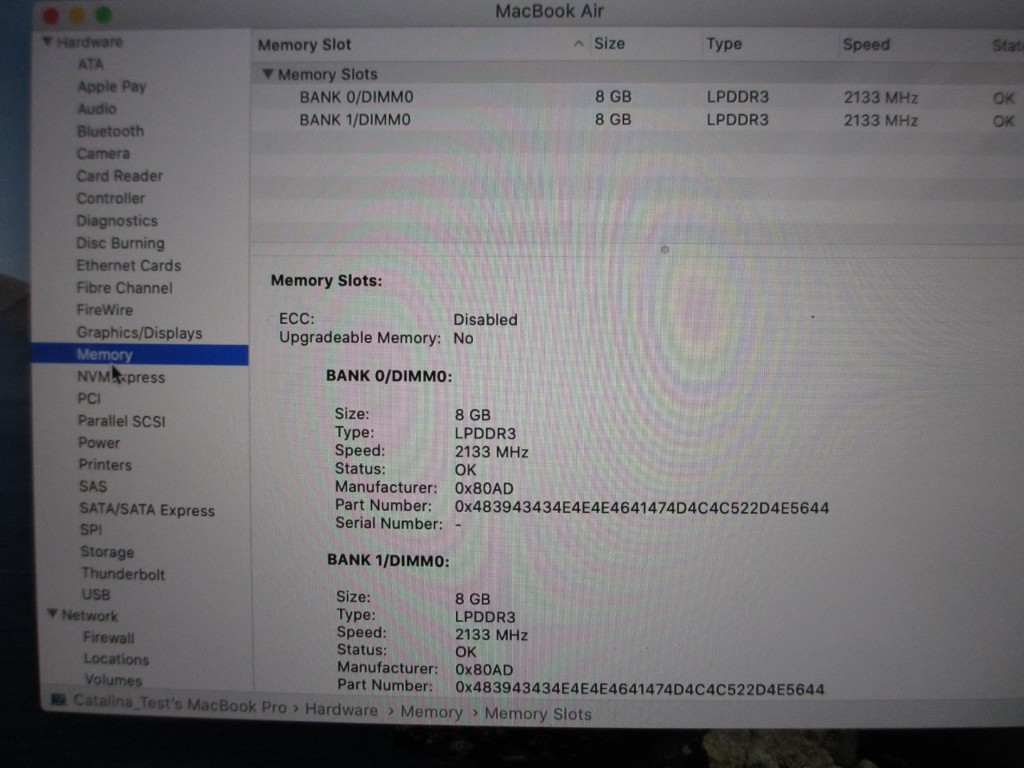Select FireWire in the sidebar
Viewport: 1024px width, 768px height.
(104, 310)
